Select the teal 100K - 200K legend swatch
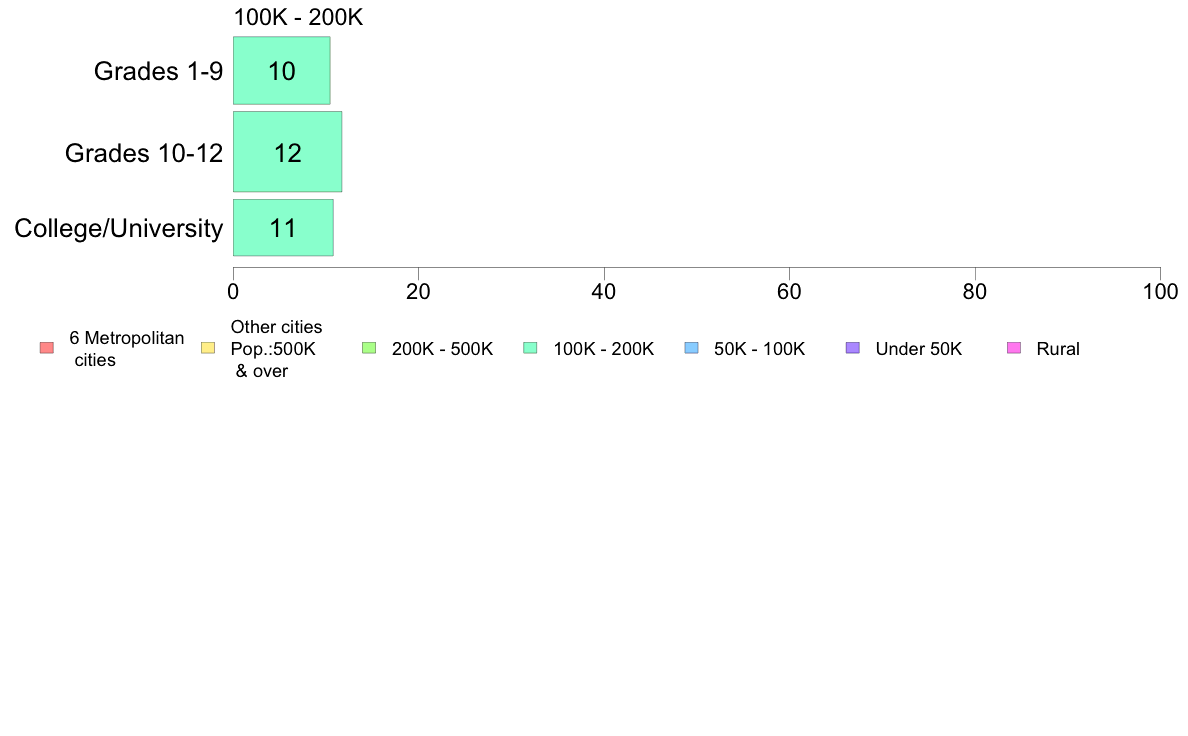 tap(530, 348)
